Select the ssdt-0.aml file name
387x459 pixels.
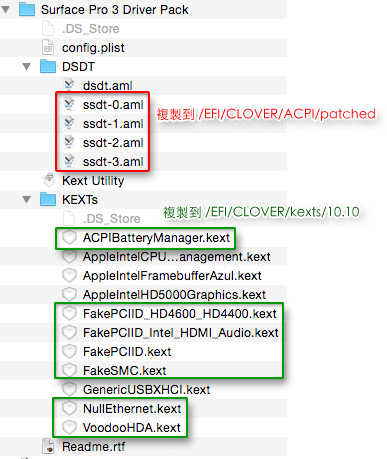pos(113,105)
